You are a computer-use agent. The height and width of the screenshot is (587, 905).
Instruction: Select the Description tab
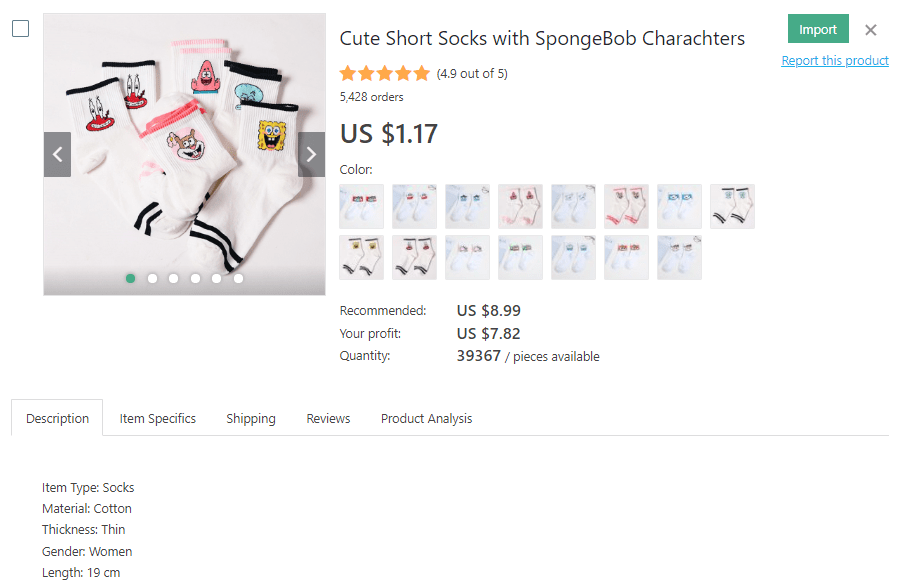pos(57,418)
